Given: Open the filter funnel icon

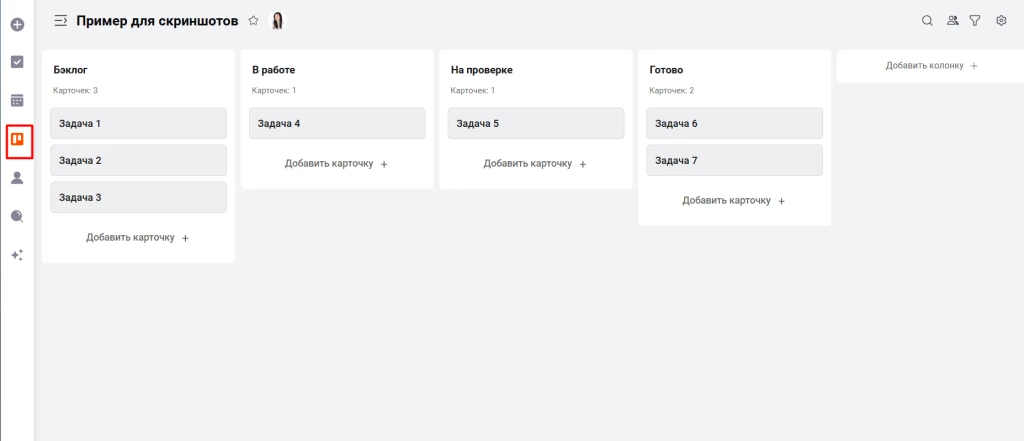Looking at the screenshot, I should pos(975,20).
